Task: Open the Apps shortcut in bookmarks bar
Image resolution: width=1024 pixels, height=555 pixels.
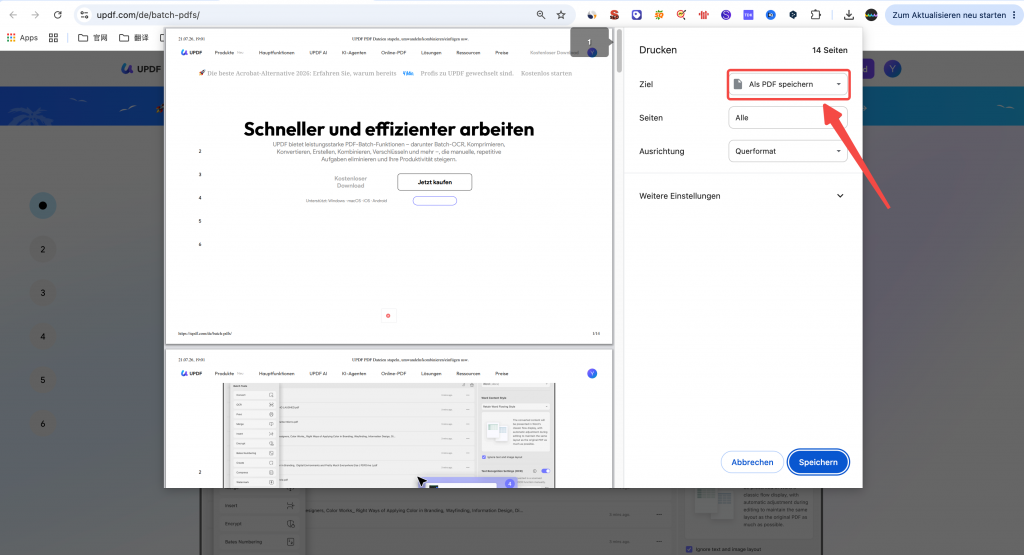Action: (x=22, y=38)
